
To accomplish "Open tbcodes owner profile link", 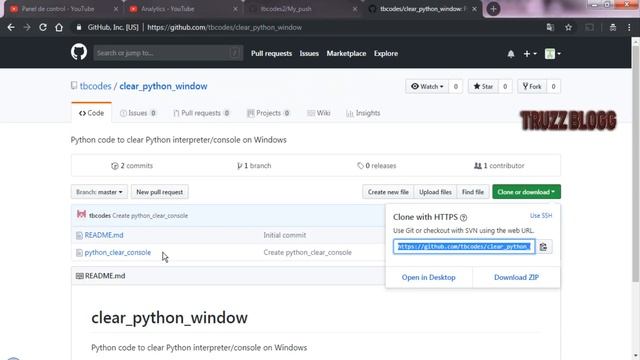I will tap(96, 86).
